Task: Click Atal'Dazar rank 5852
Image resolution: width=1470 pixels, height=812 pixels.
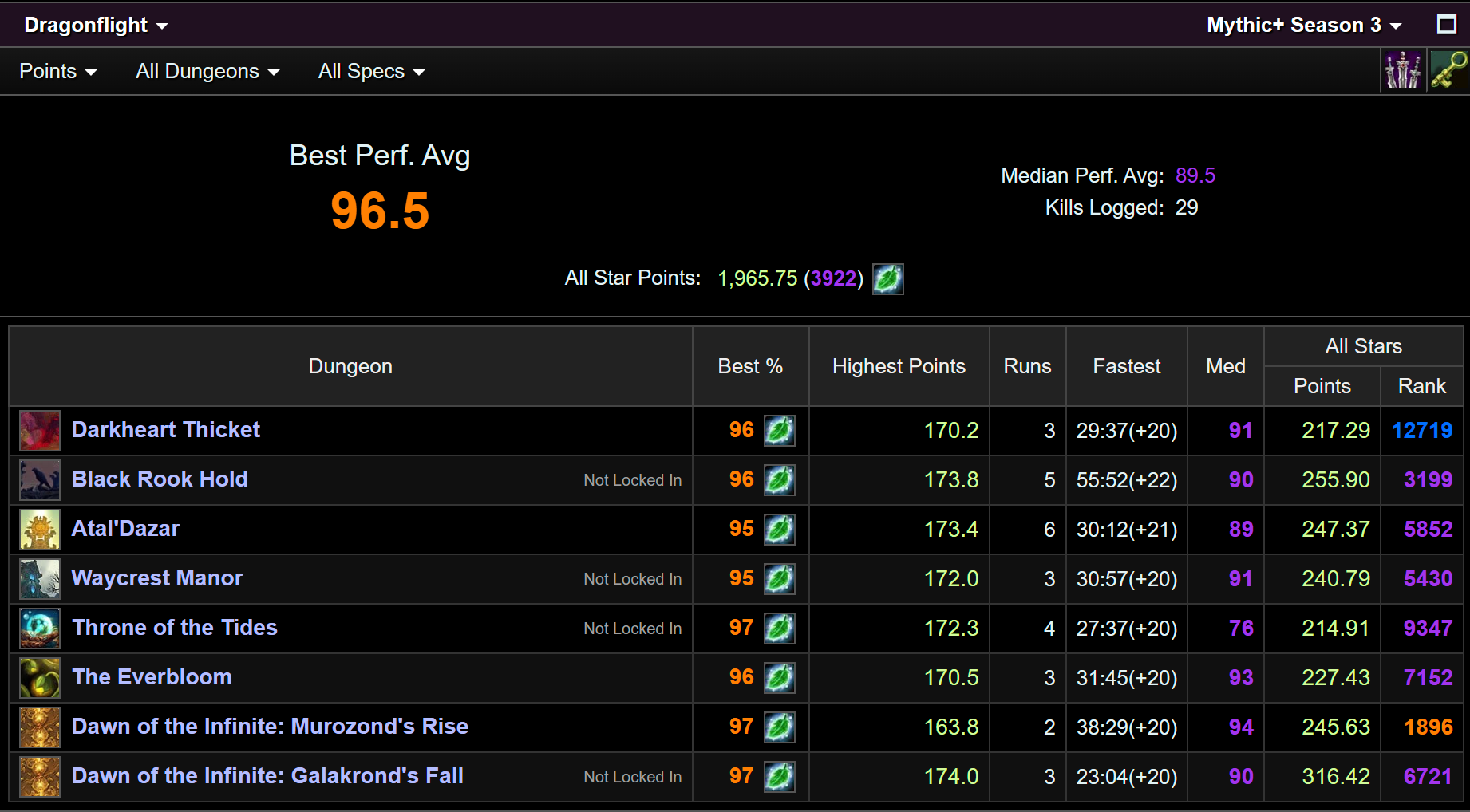Action: (1428, 530)
